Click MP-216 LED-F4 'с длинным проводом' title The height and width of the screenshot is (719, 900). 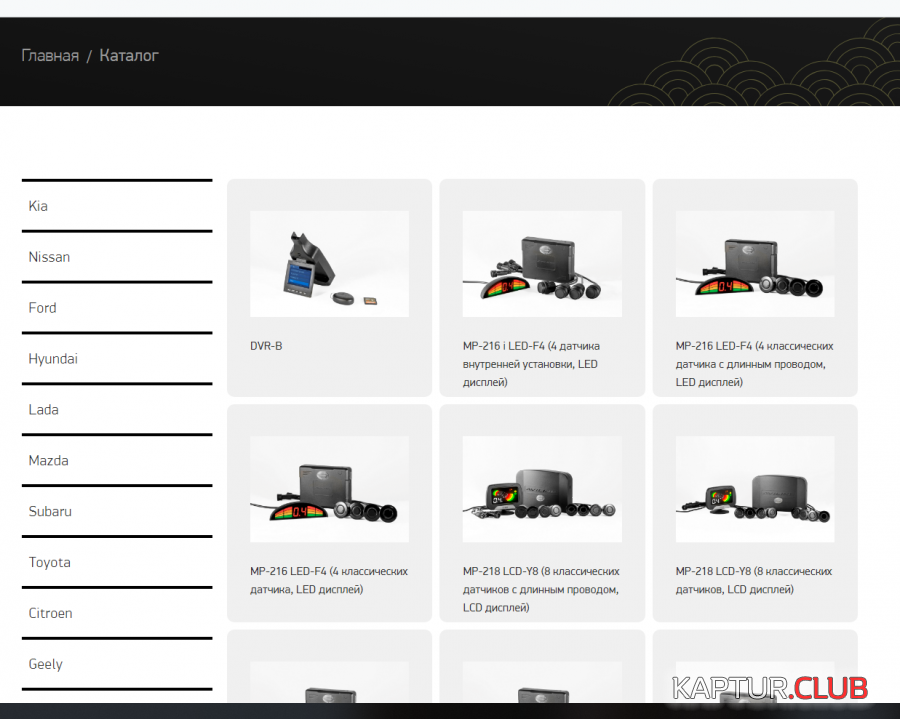754,364
